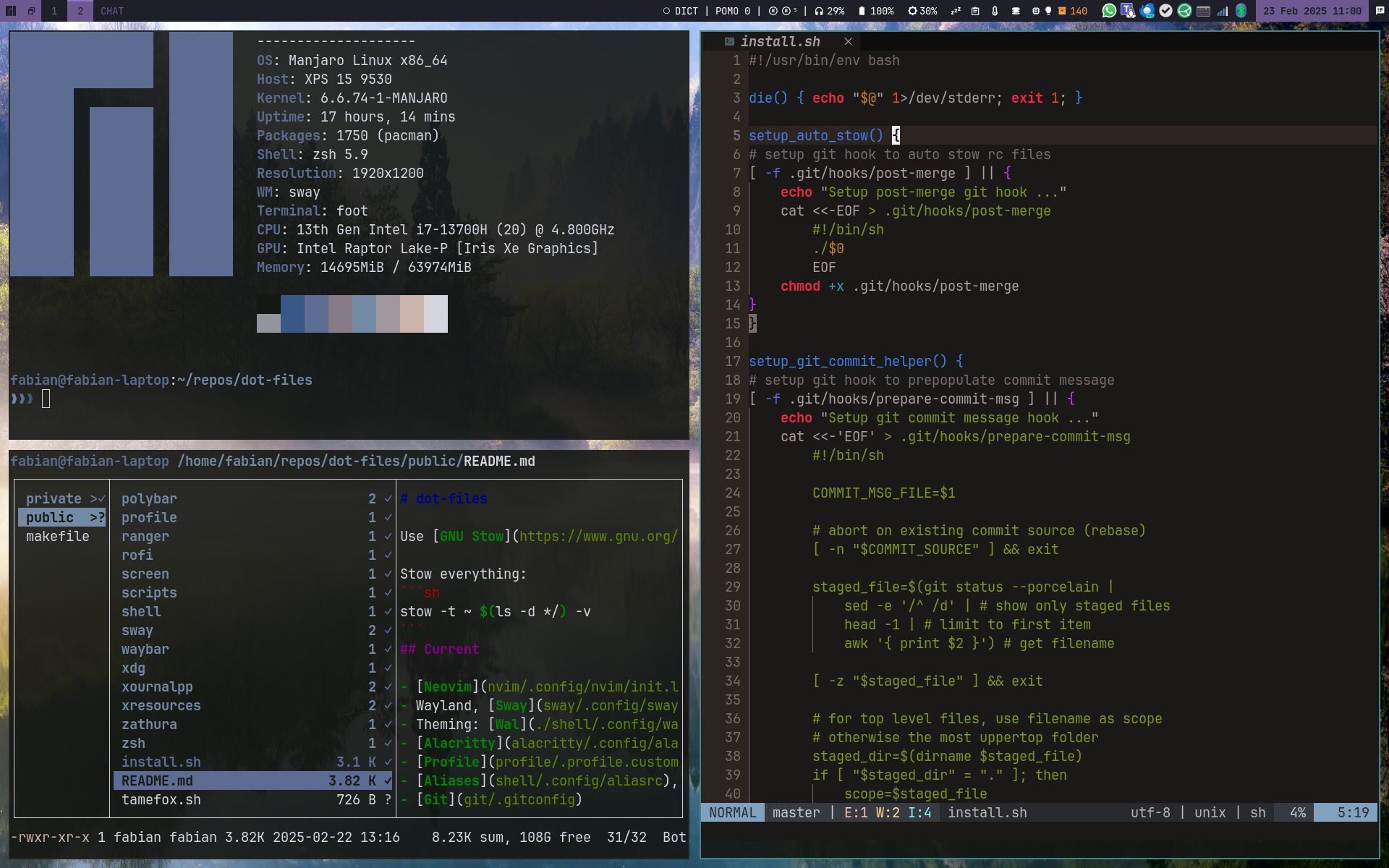This screenshot has height=868, width=1389.
Task: Open the CHAT workspace
Action: click(112, 11)
